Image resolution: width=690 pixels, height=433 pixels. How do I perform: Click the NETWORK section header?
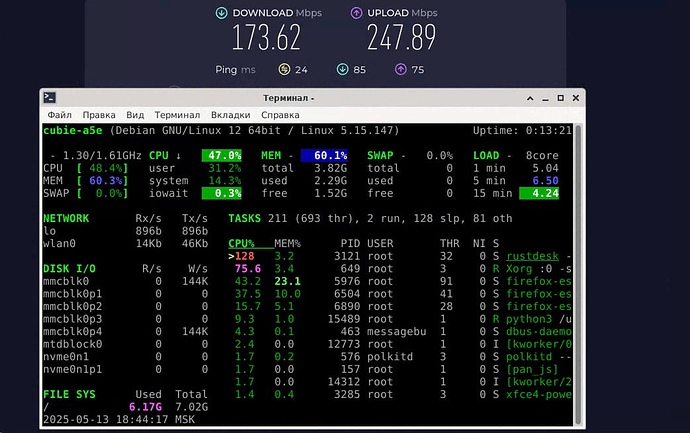pyautogui.click(x=66, y=218)
